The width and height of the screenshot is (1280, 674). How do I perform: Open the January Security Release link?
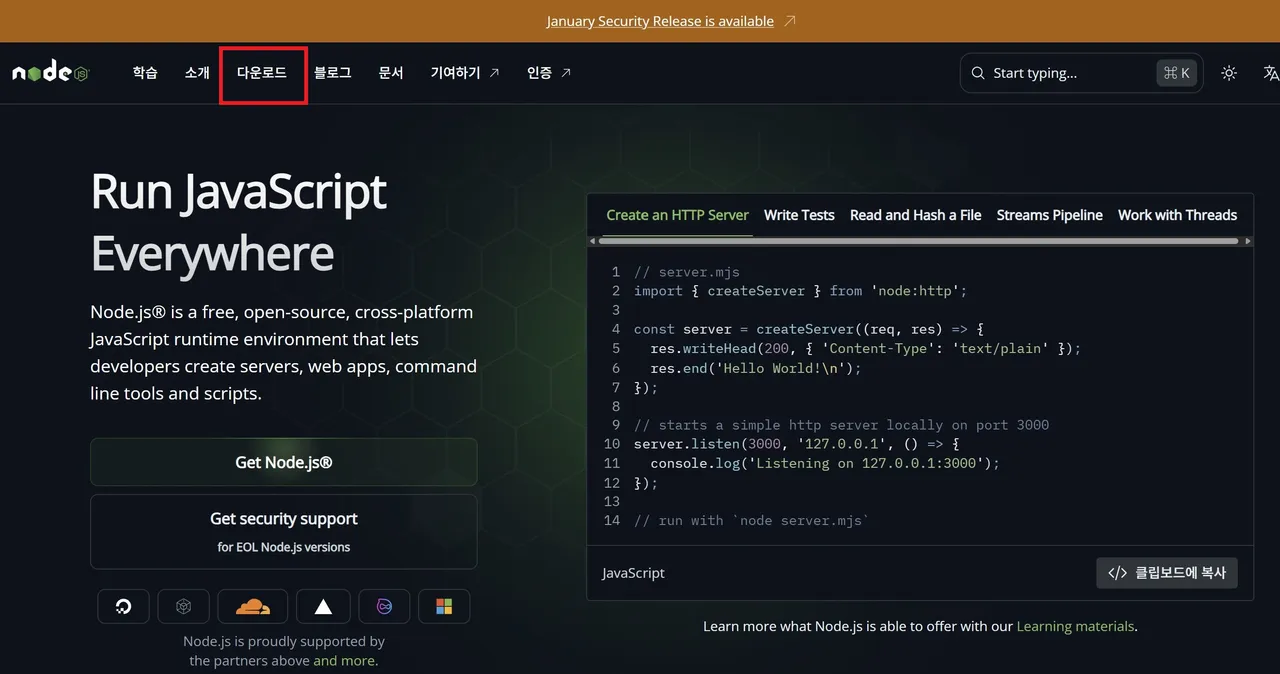659,20
